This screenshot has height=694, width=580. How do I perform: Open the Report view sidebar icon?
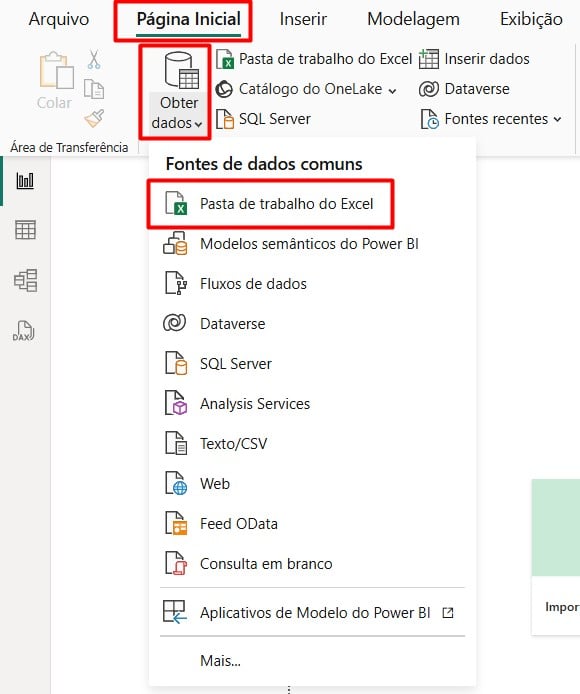point(25,181)
